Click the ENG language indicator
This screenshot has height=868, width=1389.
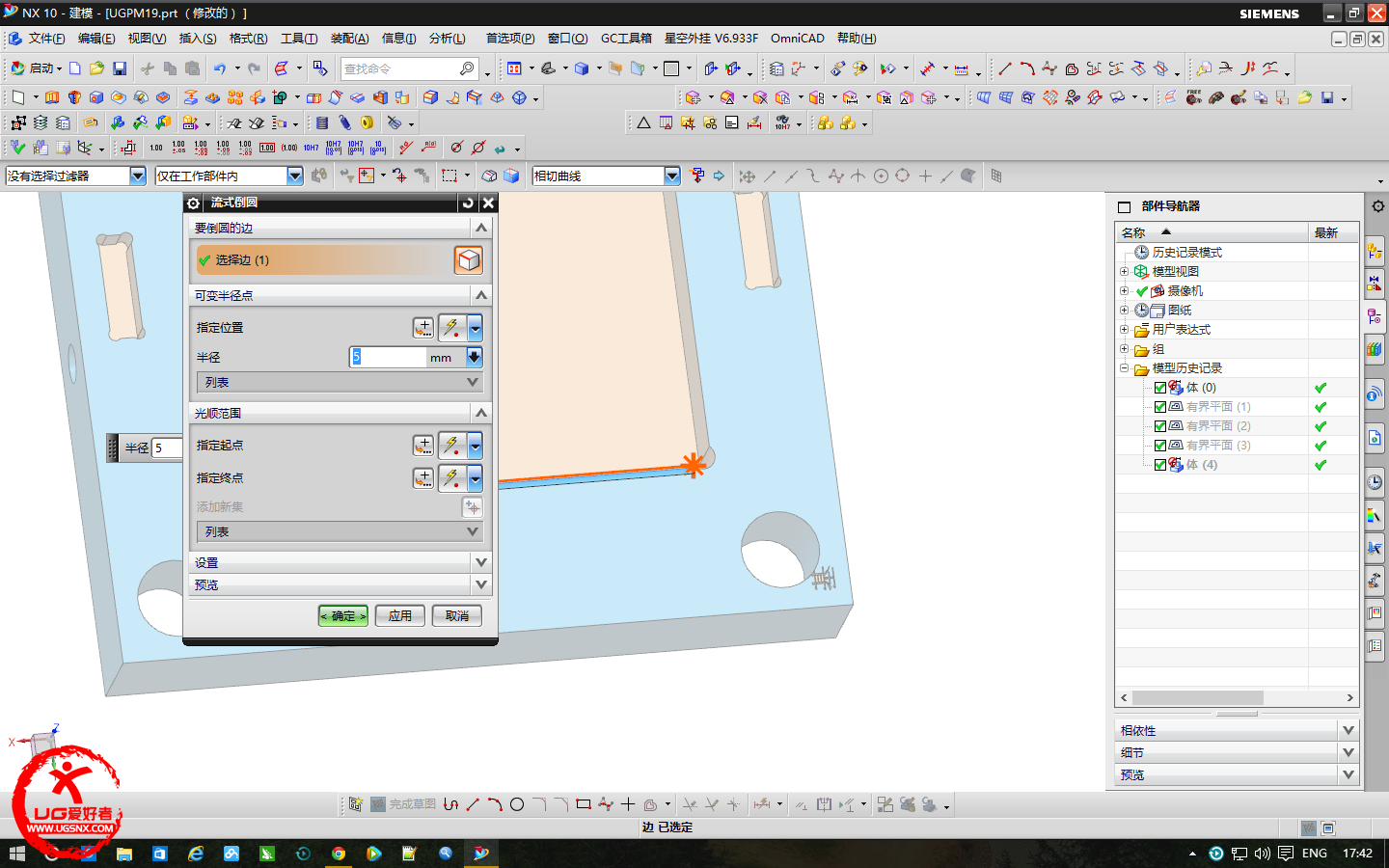click(x=1315, y=854)
